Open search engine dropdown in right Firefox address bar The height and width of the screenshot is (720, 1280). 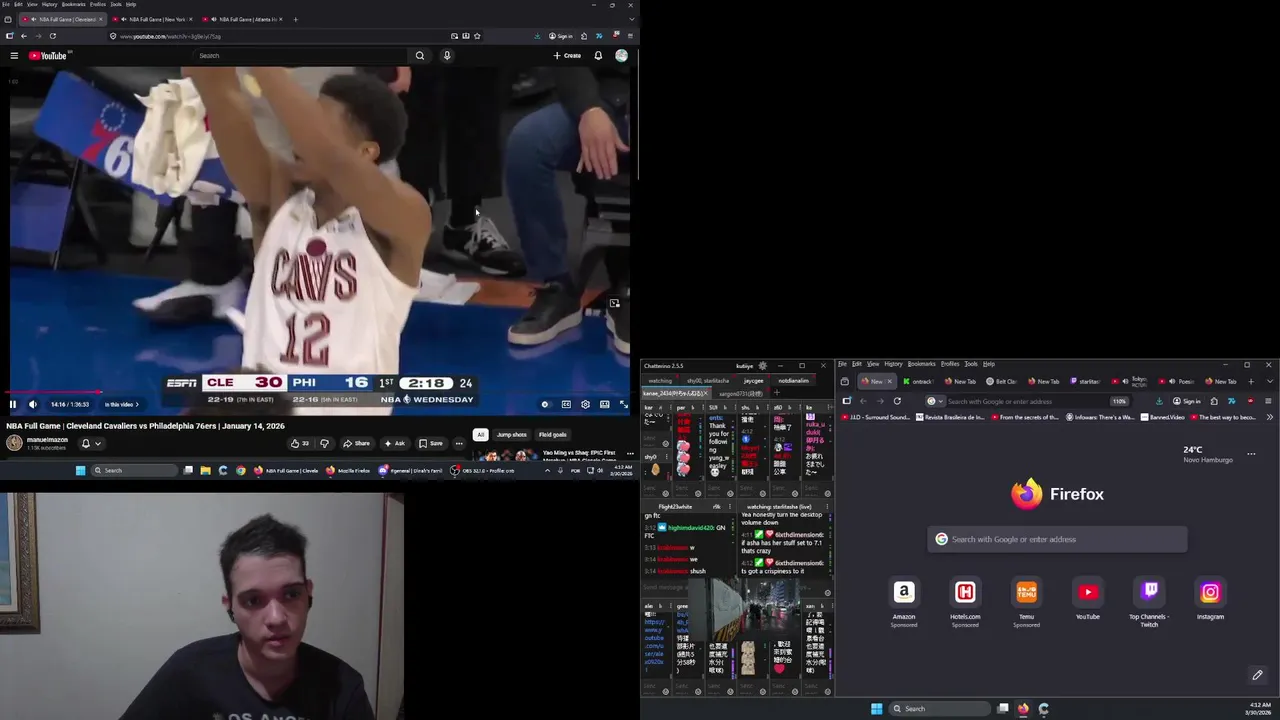click(x=934, y=401)
